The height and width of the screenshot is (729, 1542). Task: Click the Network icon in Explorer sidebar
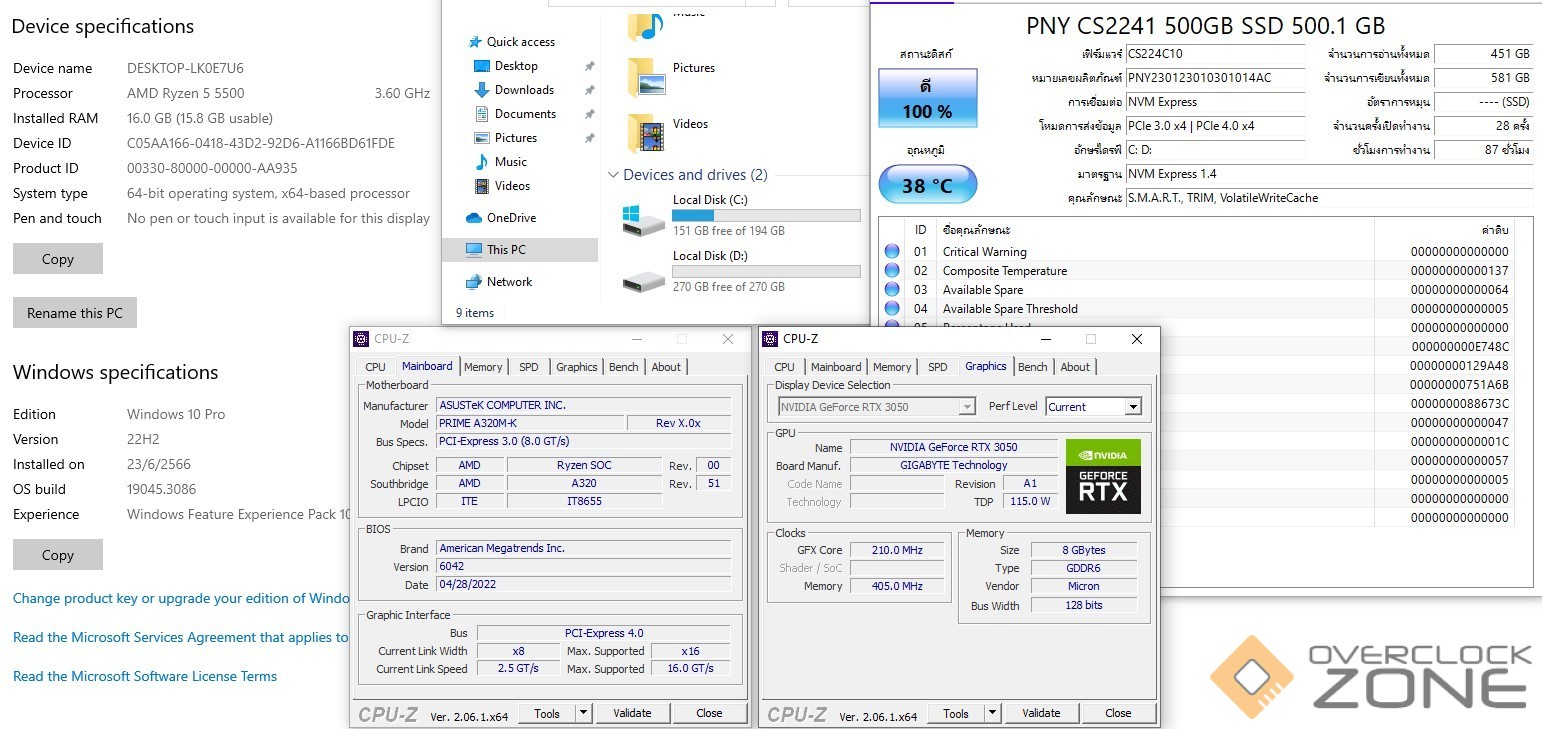pyautogui.click(x=474, y=282)
